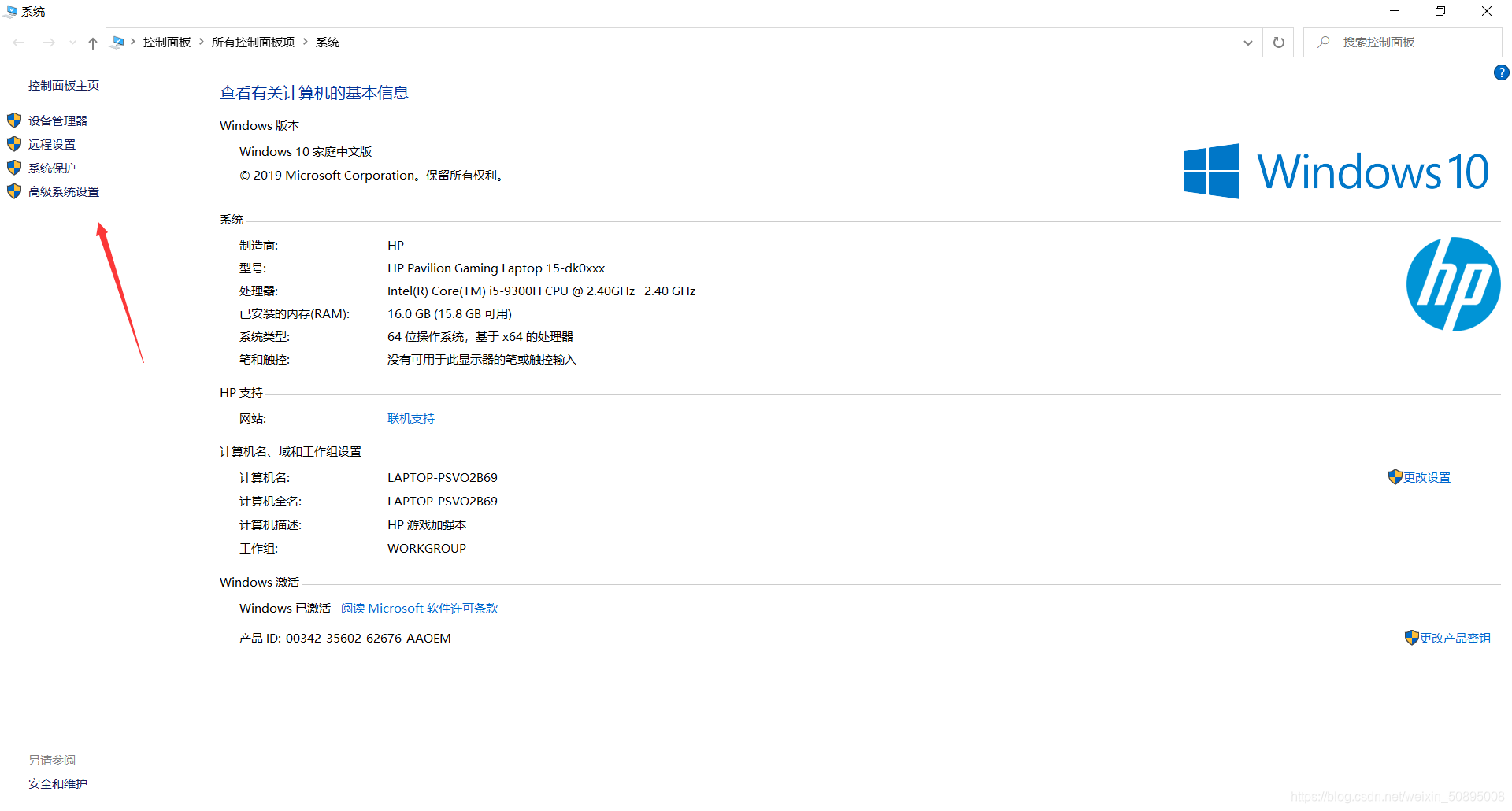Expand chevron before 控制面板 breadcrumb
This screenshot has width=1512, height=811.
click(x=133, y=42)
